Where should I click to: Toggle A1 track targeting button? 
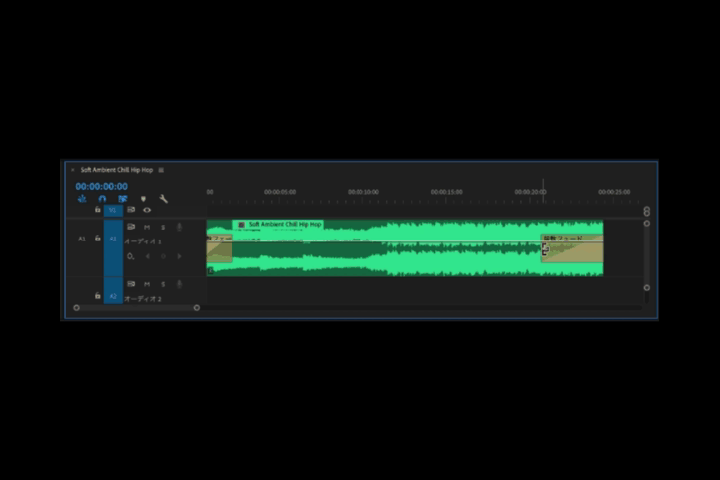click(113, 248)
